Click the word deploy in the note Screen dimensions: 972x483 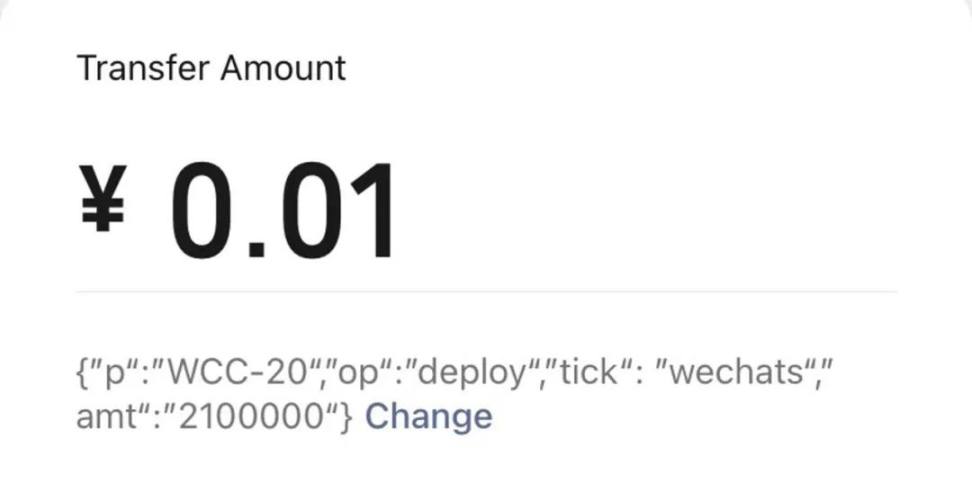tap(472, 374)
